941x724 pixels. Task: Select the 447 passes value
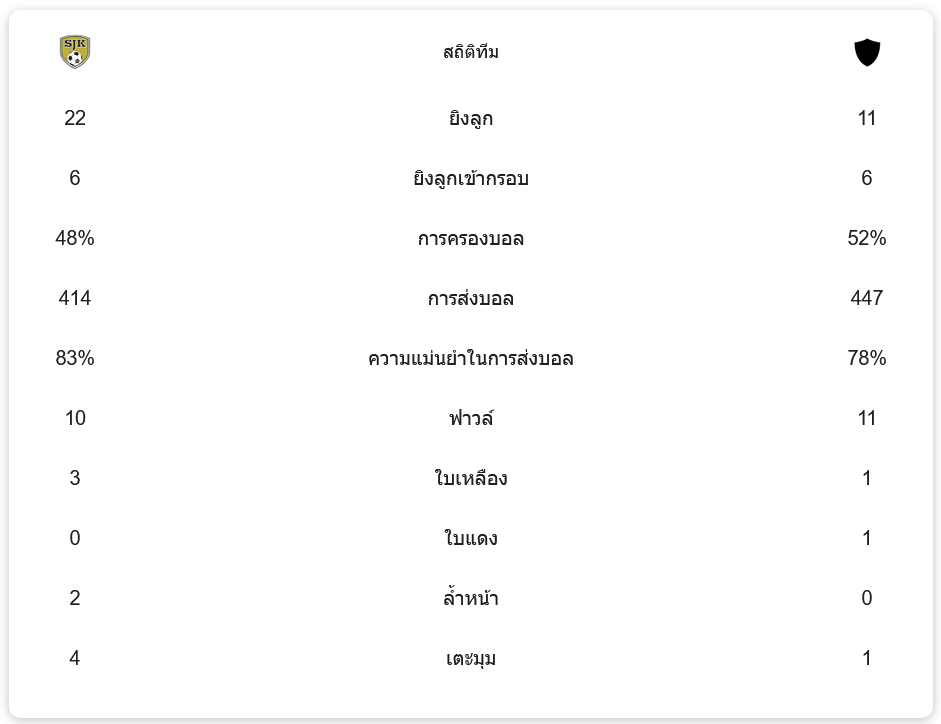point(867,298)
